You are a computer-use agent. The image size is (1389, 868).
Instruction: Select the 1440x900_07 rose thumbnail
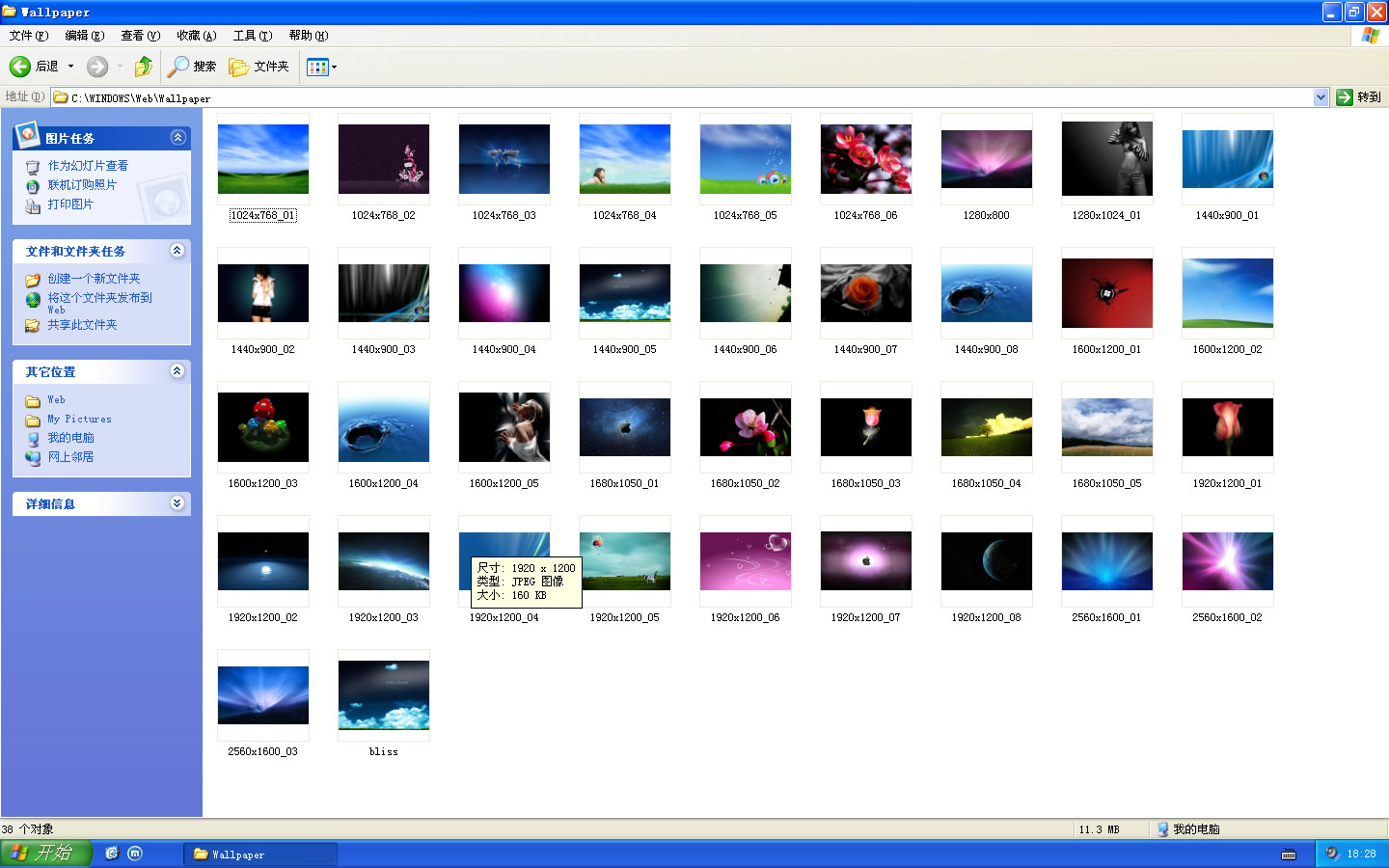point(866,293)
